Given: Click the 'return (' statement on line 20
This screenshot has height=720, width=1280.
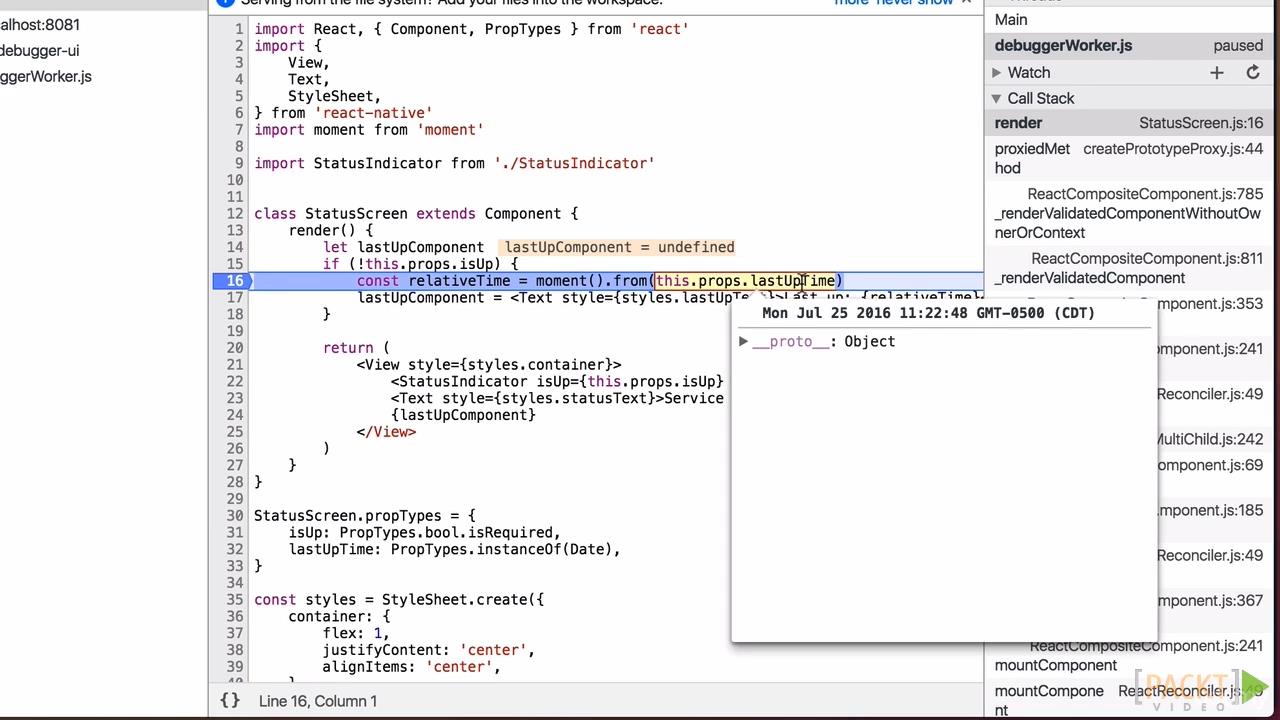Looking at the screenshot, I should point(356,347).
